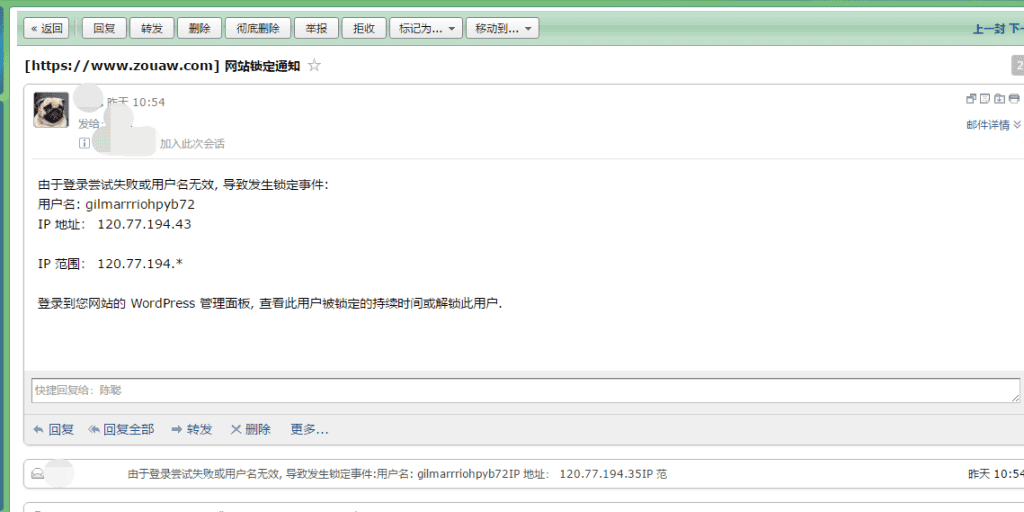Screen dimensions: 1024x512
Task: Go back with « 返回 button
Action: pos(47,29)
